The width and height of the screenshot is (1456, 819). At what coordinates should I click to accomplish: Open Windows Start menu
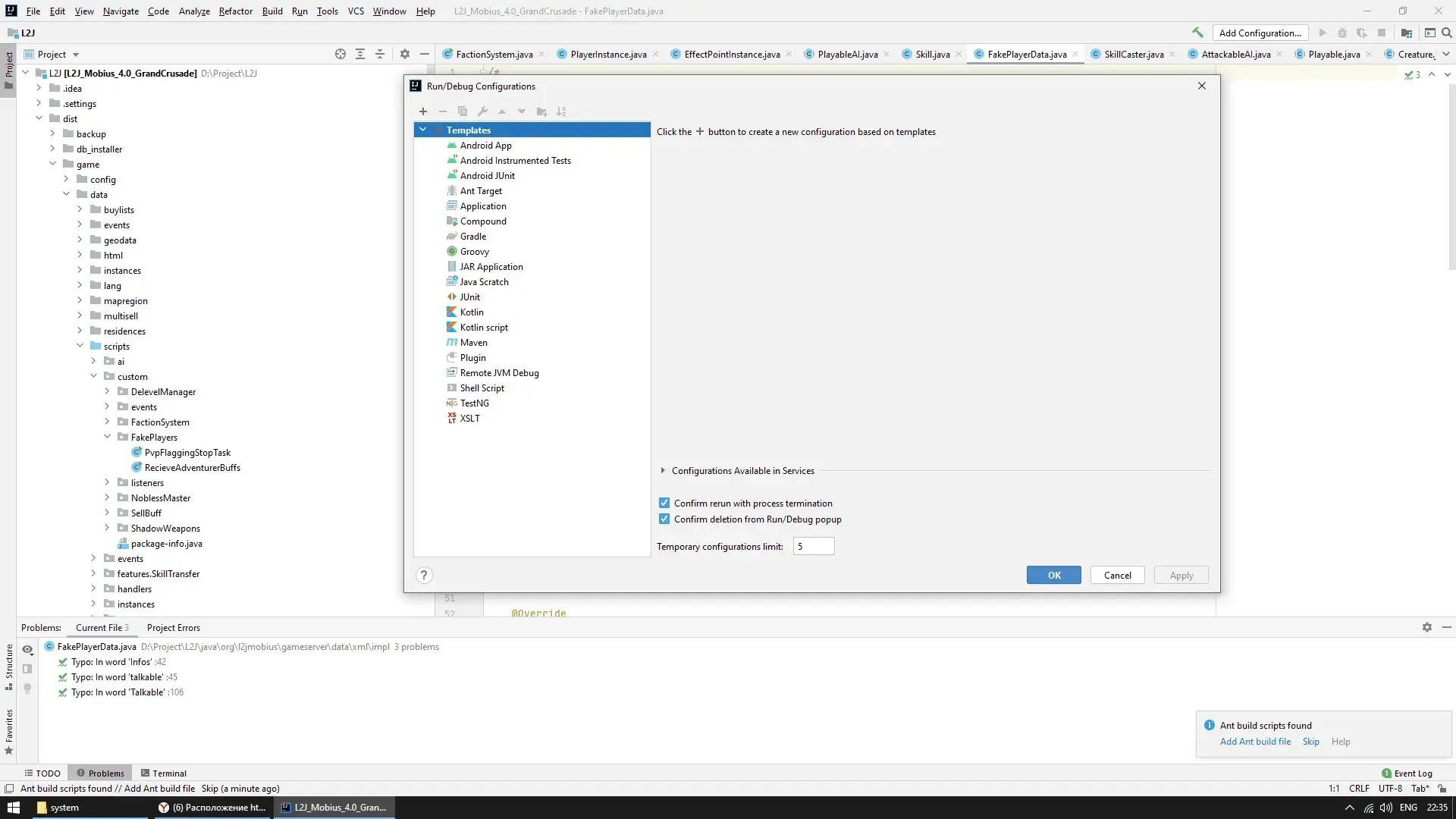click(14, 808)
